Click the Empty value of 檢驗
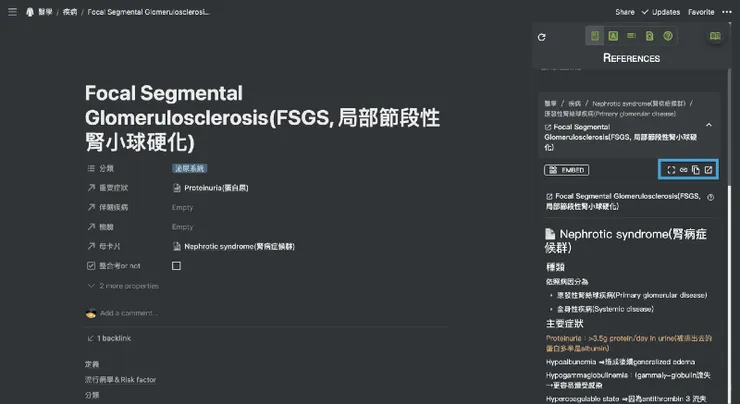The width and height of the screenshot is (740, 404). 182,227
